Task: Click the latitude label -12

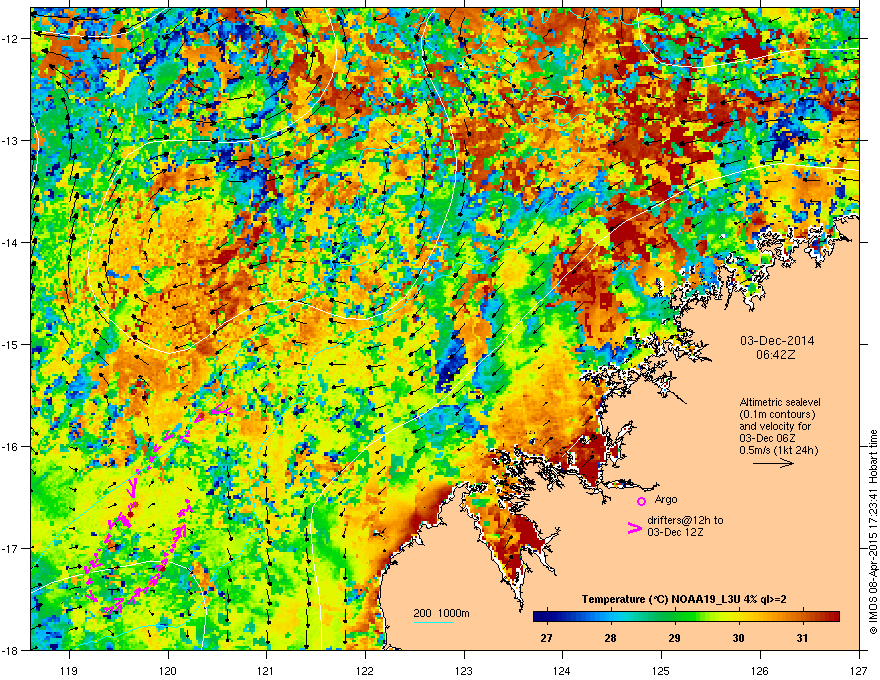Action: point(11,39)
